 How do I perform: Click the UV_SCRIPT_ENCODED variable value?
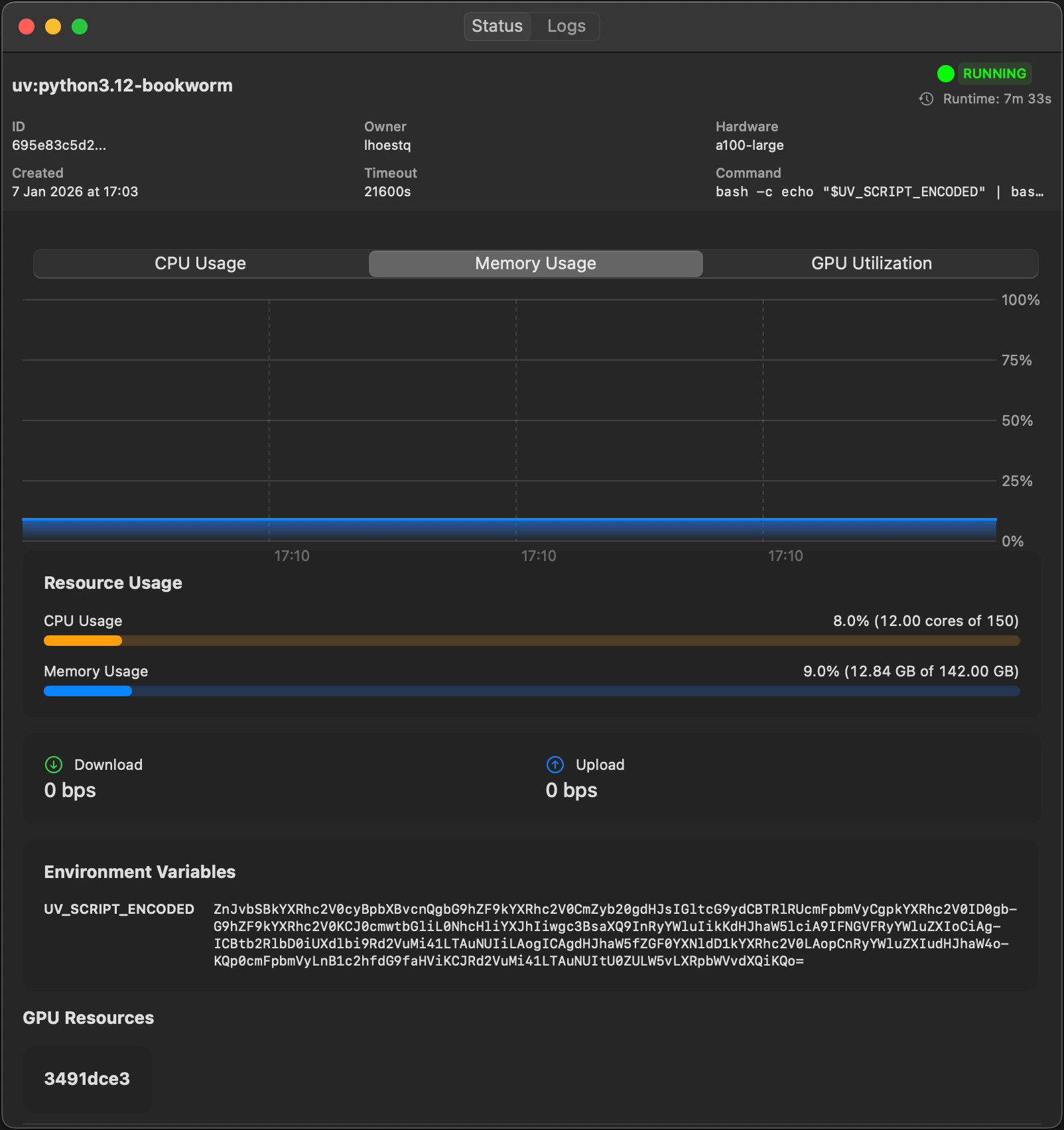coord(614,935)
